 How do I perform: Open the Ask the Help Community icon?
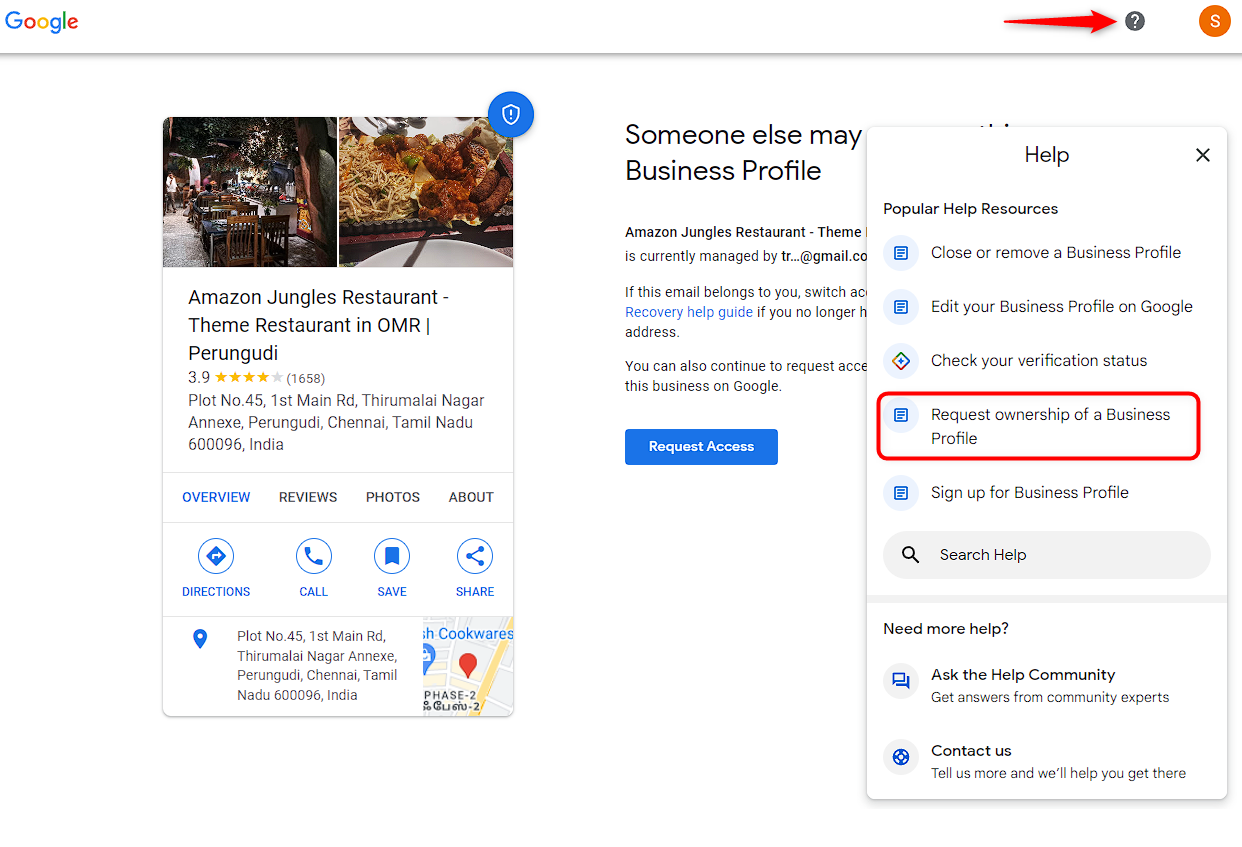coord(900,681)
